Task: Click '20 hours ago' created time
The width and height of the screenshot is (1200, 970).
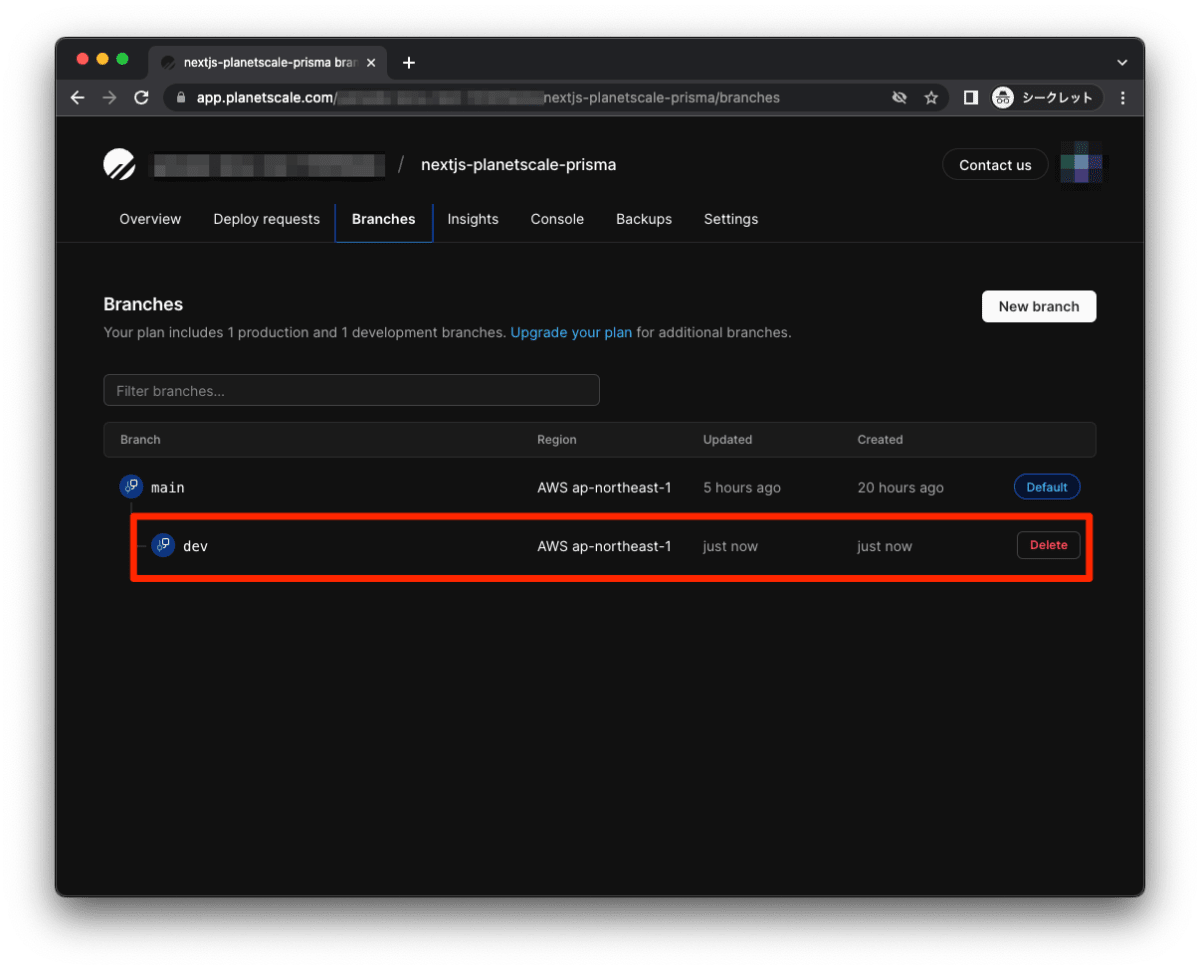Action: click(x=900, y=487)
